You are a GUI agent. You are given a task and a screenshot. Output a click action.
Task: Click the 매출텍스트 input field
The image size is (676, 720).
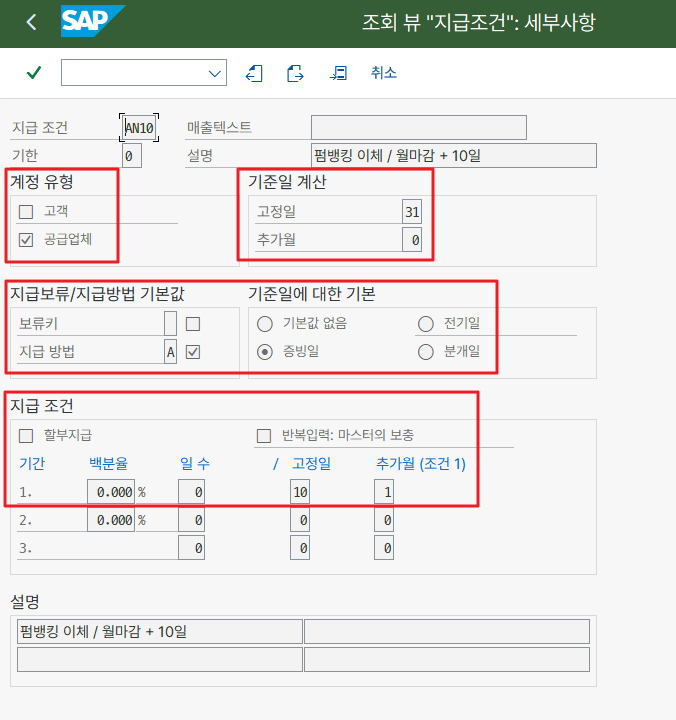[419, 127]
